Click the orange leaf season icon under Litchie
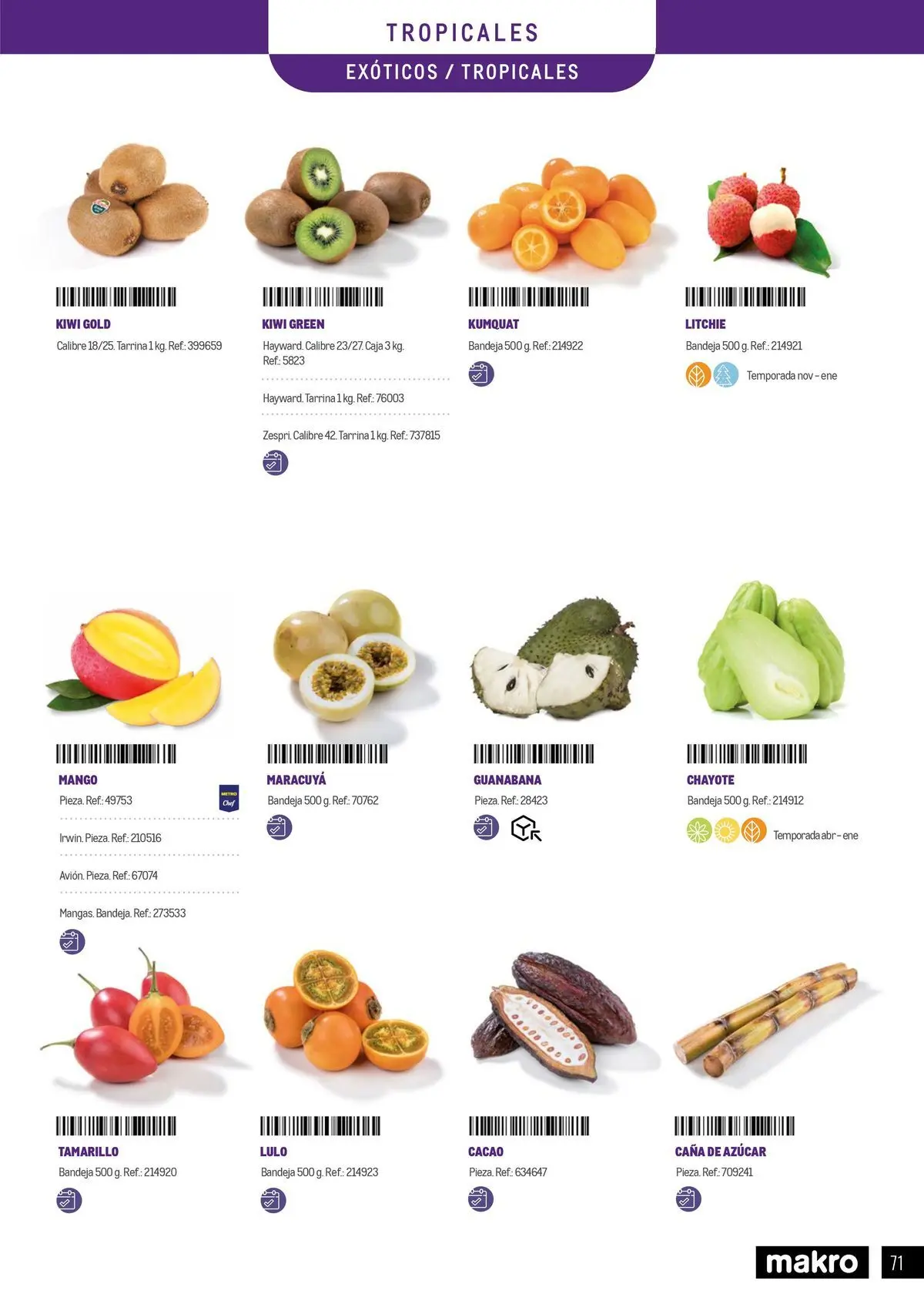Image resolution: width=924 pixels, height=1294 pixels. click(698, 375)
